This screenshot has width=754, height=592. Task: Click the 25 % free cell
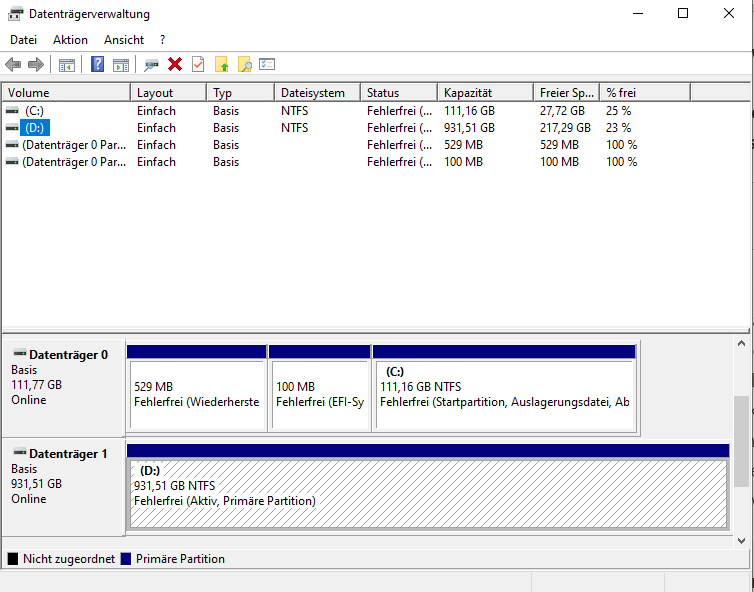(x=618, y=111)
